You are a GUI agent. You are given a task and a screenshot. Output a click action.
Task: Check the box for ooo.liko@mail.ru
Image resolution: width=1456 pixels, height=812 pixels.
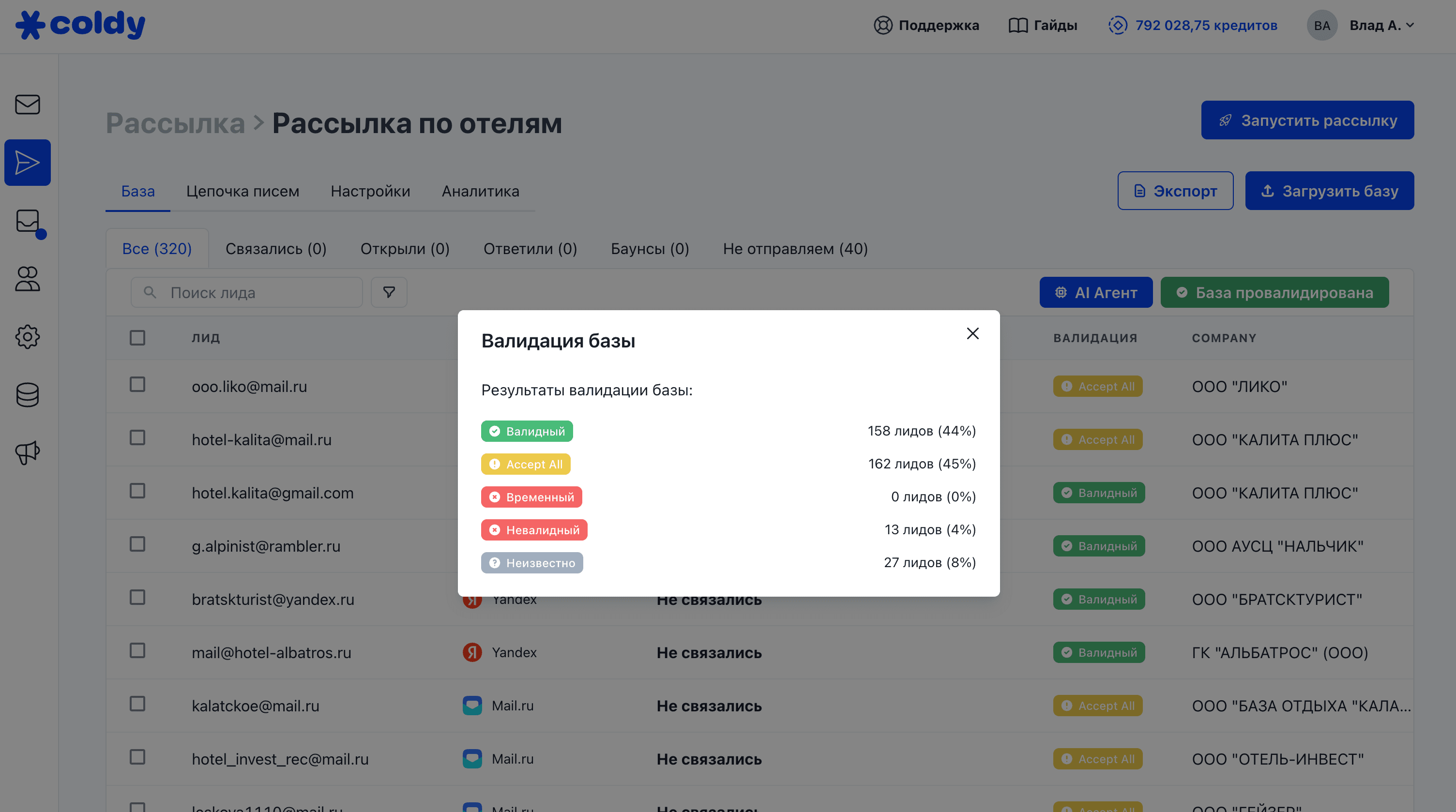tap(137, 385)
